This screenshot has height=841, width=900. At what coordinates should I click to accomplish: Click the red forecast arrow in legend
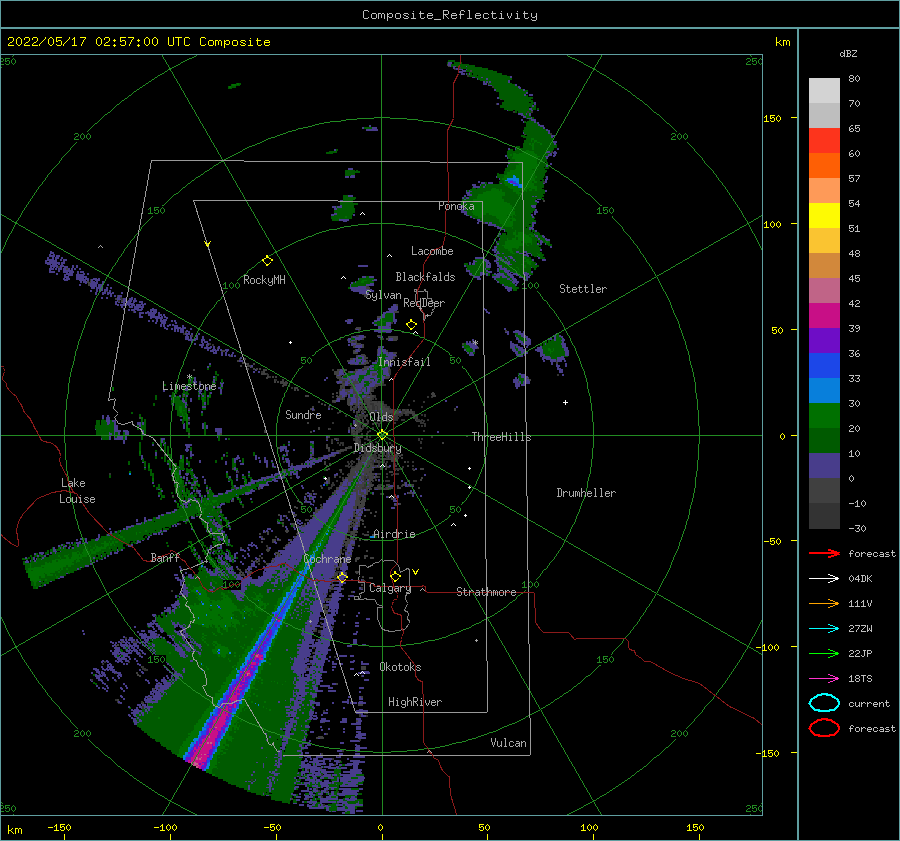[824, 553]
